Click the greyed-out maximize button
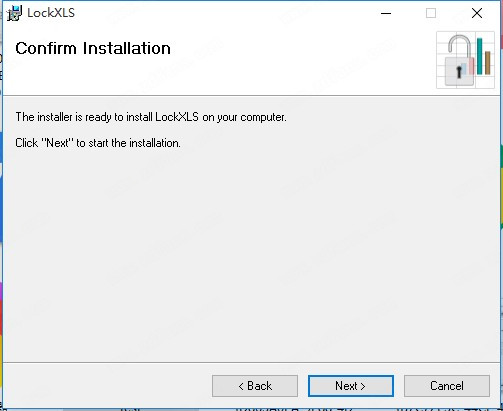 (x=431, y=13)
